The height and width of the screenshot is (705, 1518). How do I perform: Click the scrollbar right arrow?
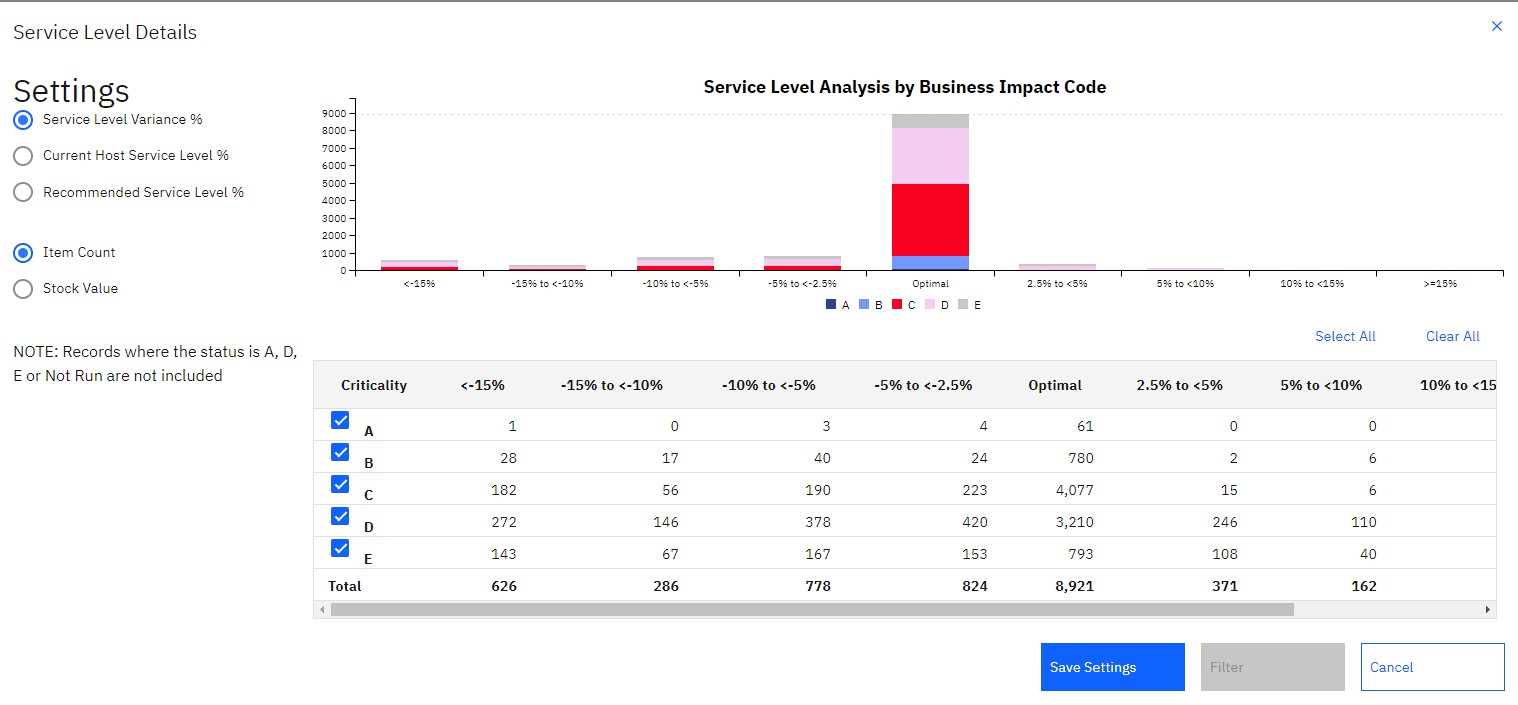[x=1488, y=609]
